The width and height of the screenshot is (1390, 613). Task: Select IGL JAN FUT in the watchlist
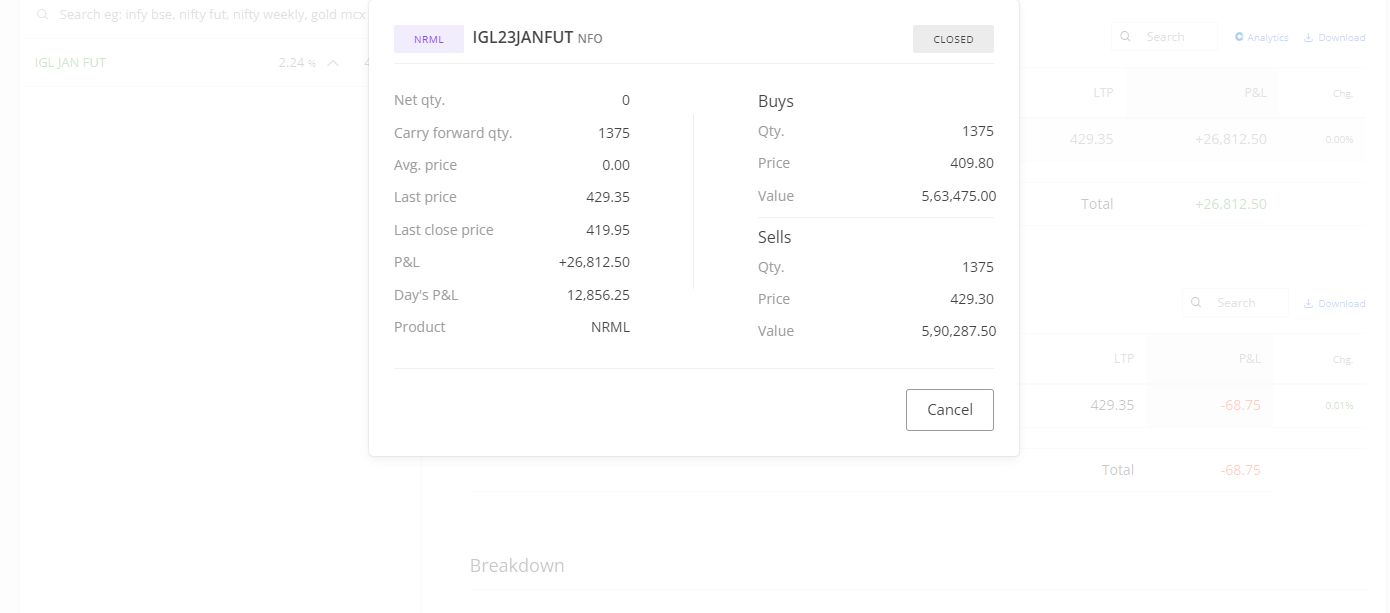(x=71, y=62)
